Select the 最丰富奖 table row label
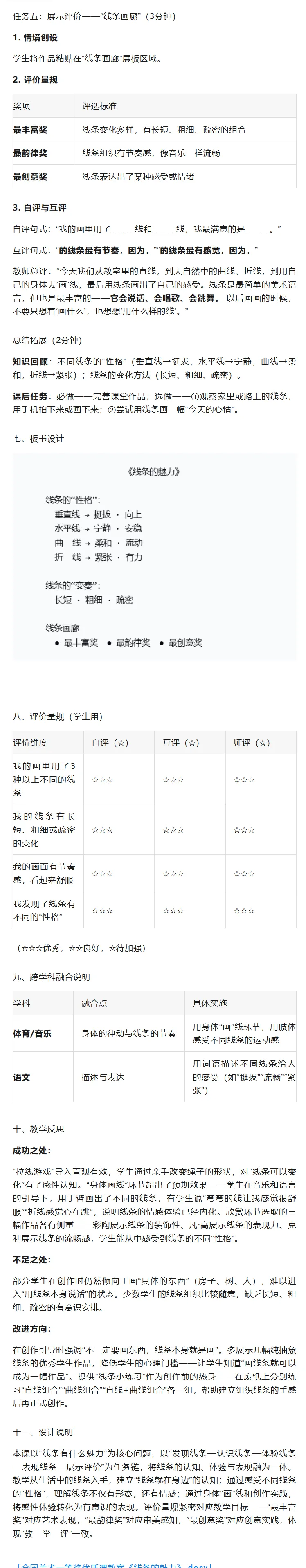Viewport: 306px width, 1568px height. [x=30, y=130]
